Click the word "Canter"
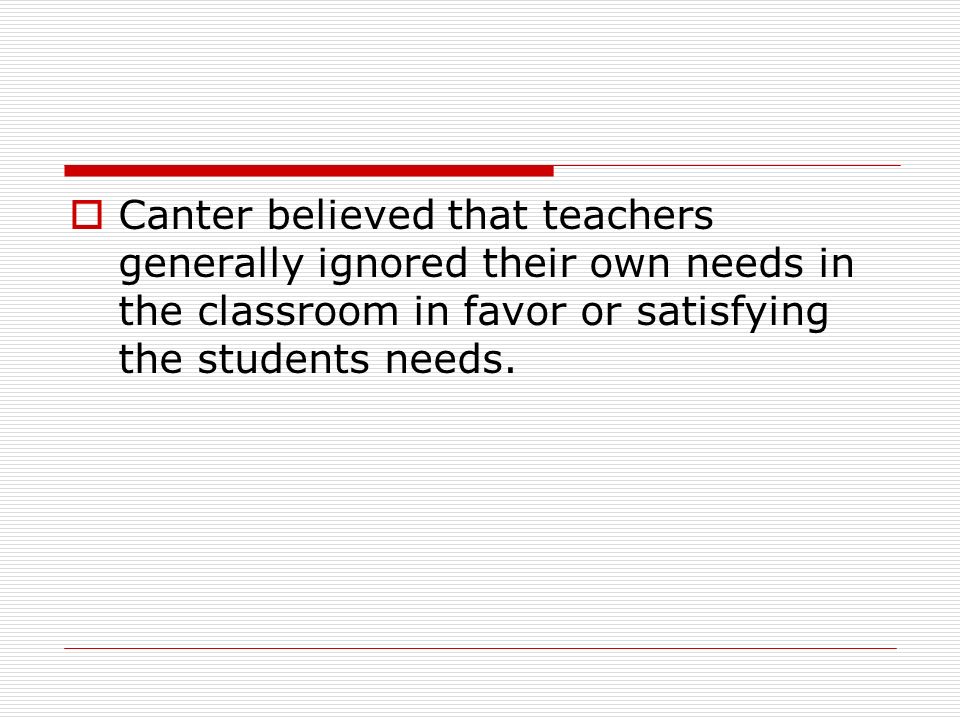This screenshot has height=720, width=960. [x=186, y=215]
